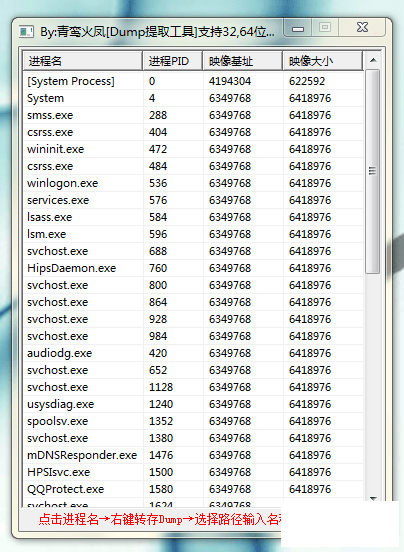Click the scrollbar down arrow
Viewport: 404px width, 552px height.
[x=373, y=498]
